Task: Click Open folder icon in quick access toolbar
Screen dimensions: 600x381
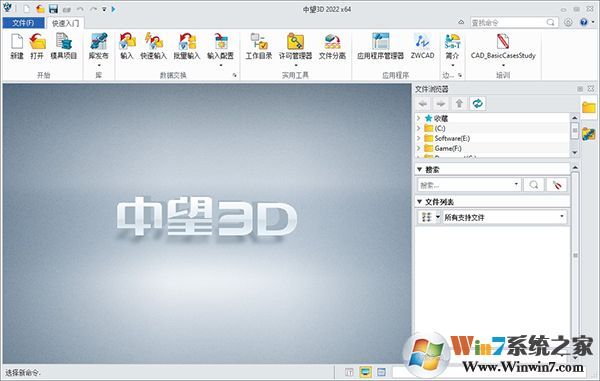Action: [40, 9]
